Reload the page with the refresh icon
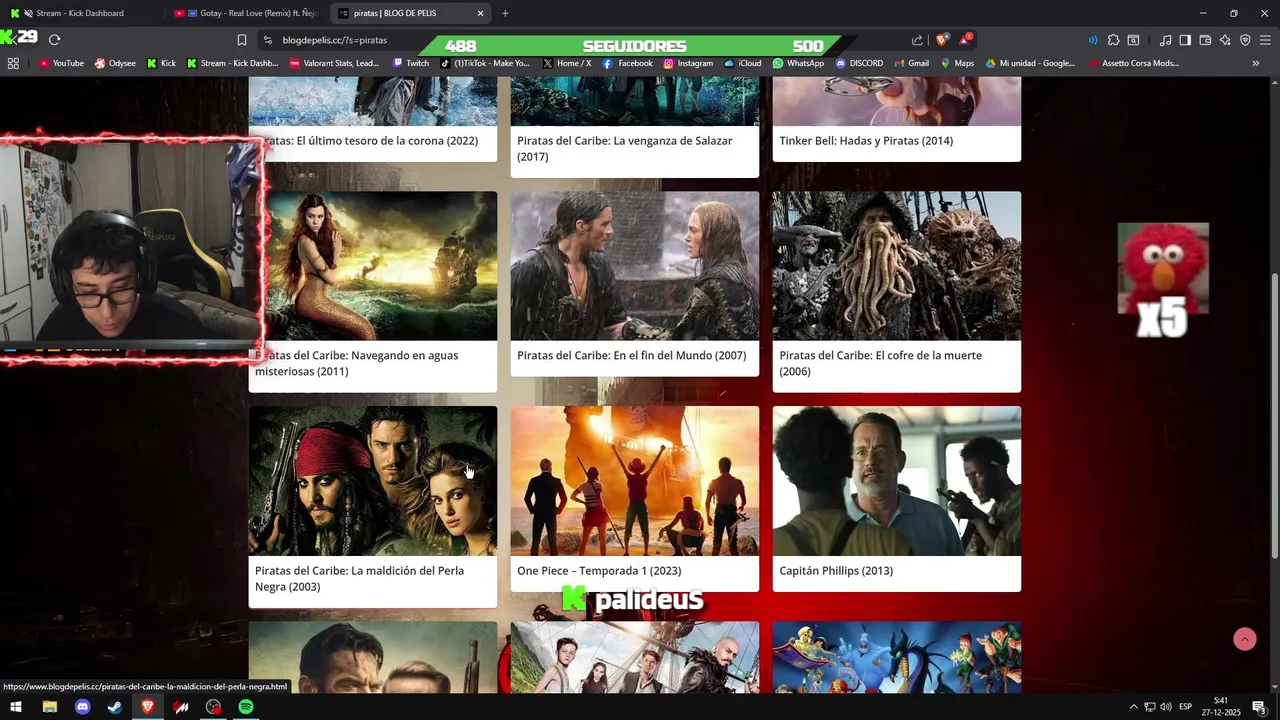 54,40
